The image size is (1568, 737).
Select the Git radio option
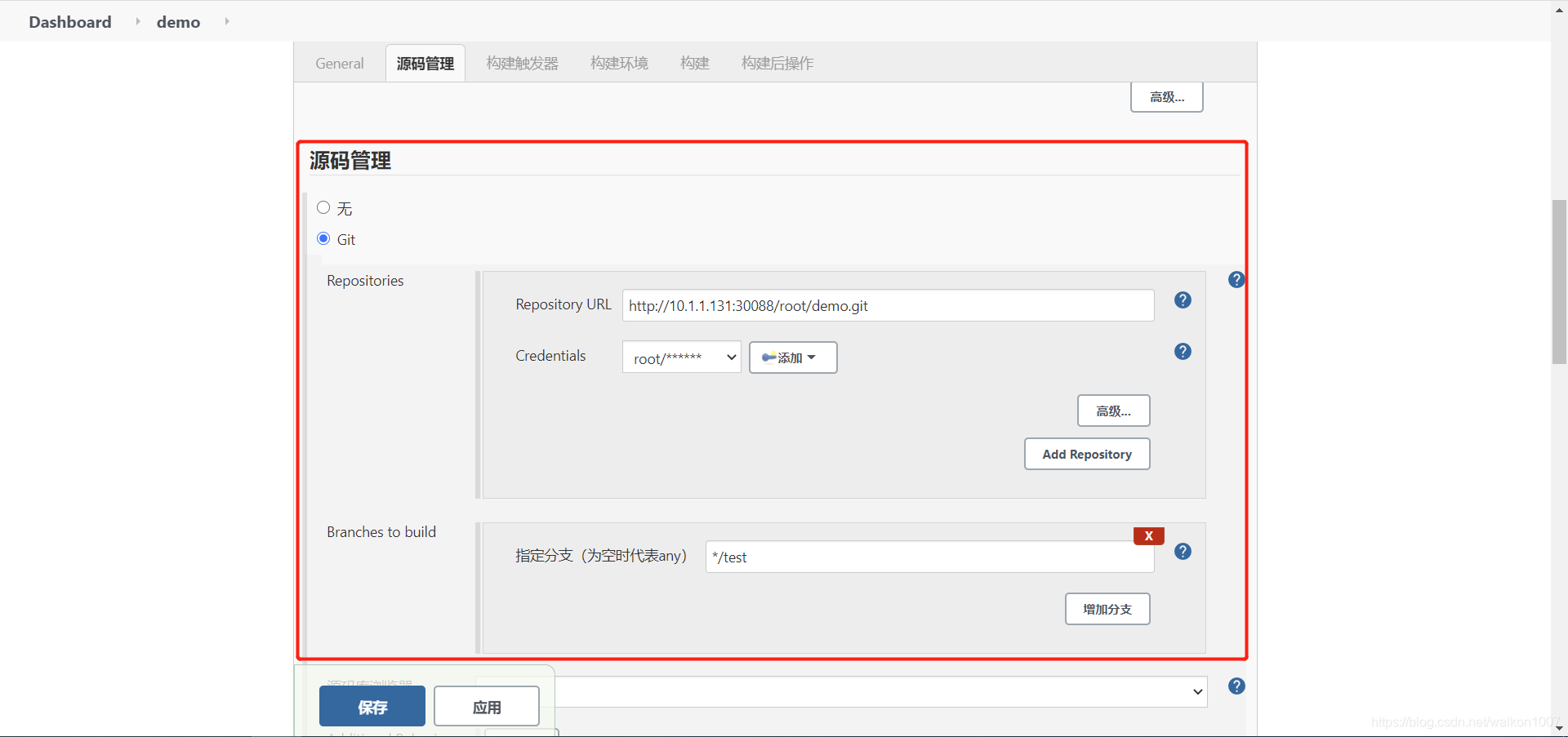click(323, 238)
